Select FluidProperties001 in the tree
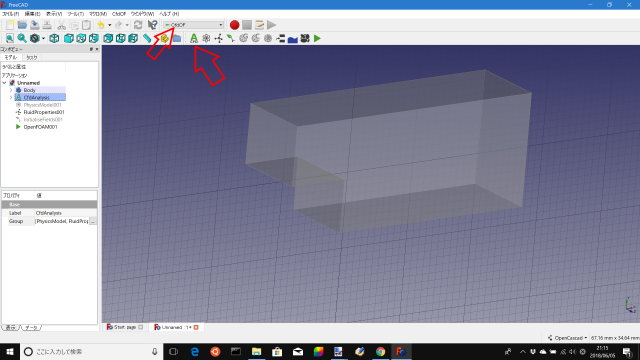This screenshot has width=640, height=360. coord(44,112)
